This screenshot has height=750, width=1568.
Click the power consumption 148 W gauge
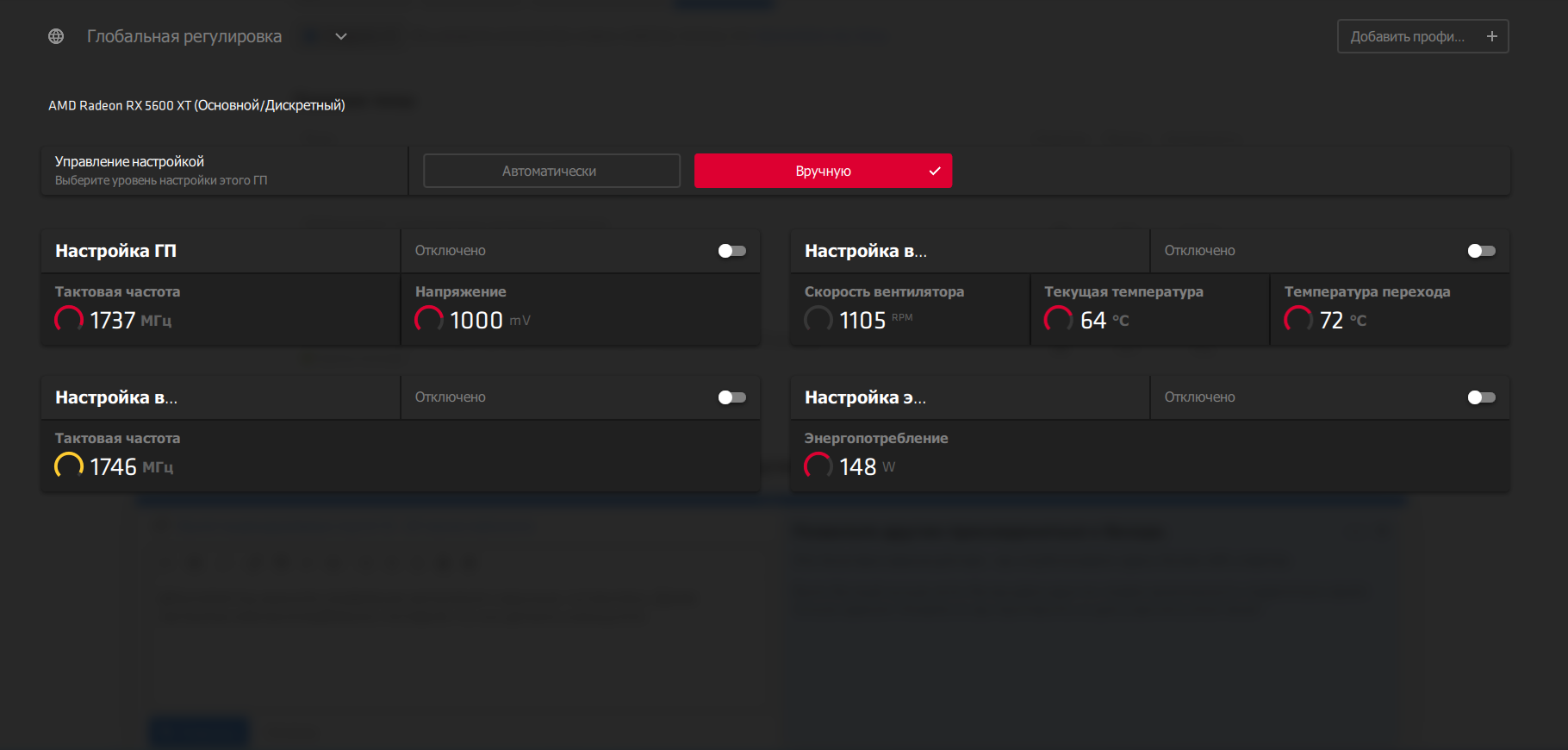[818, 466]
